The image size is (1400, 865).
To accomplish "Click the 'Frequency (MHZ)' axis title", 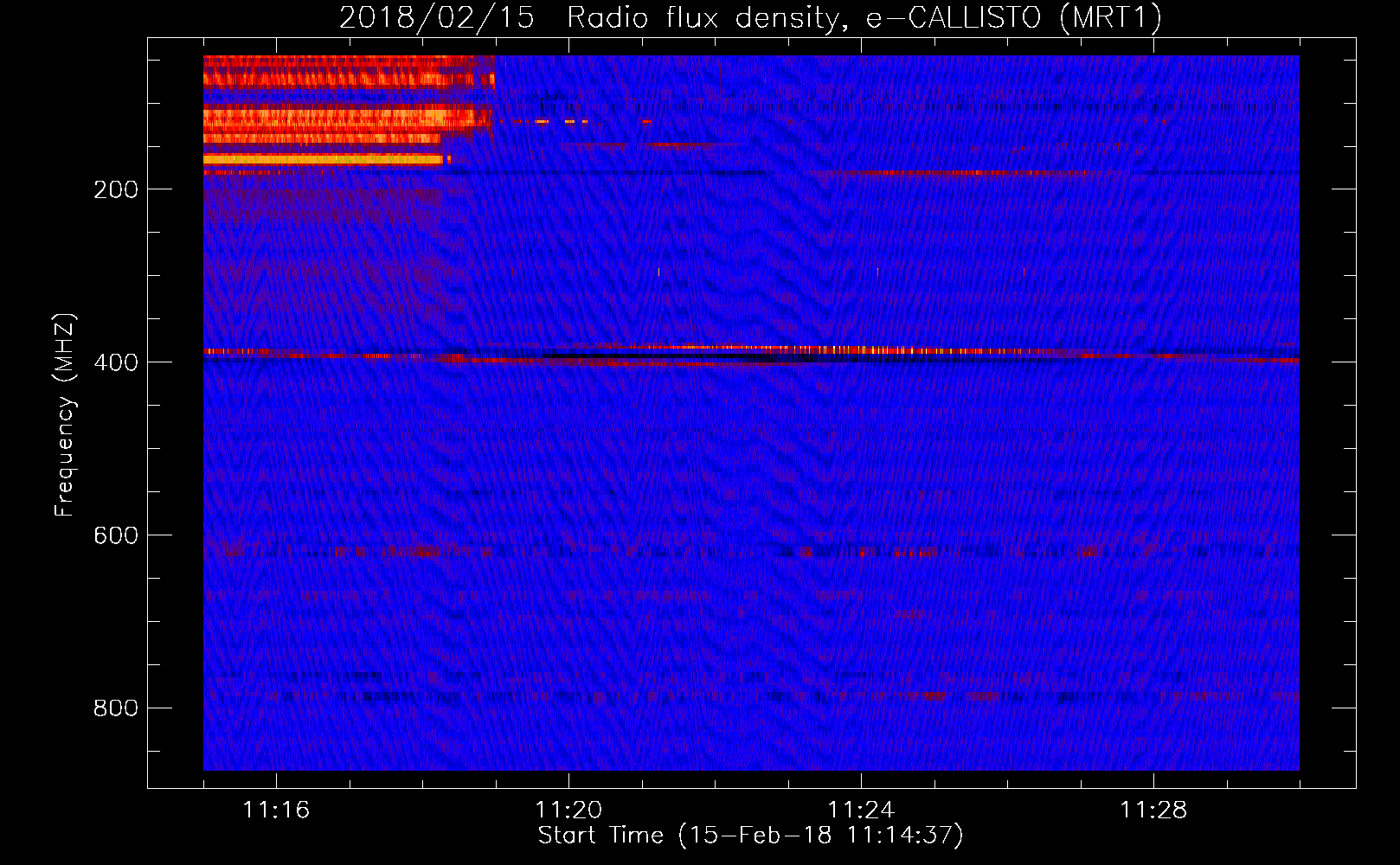I will tap(65, 414).
